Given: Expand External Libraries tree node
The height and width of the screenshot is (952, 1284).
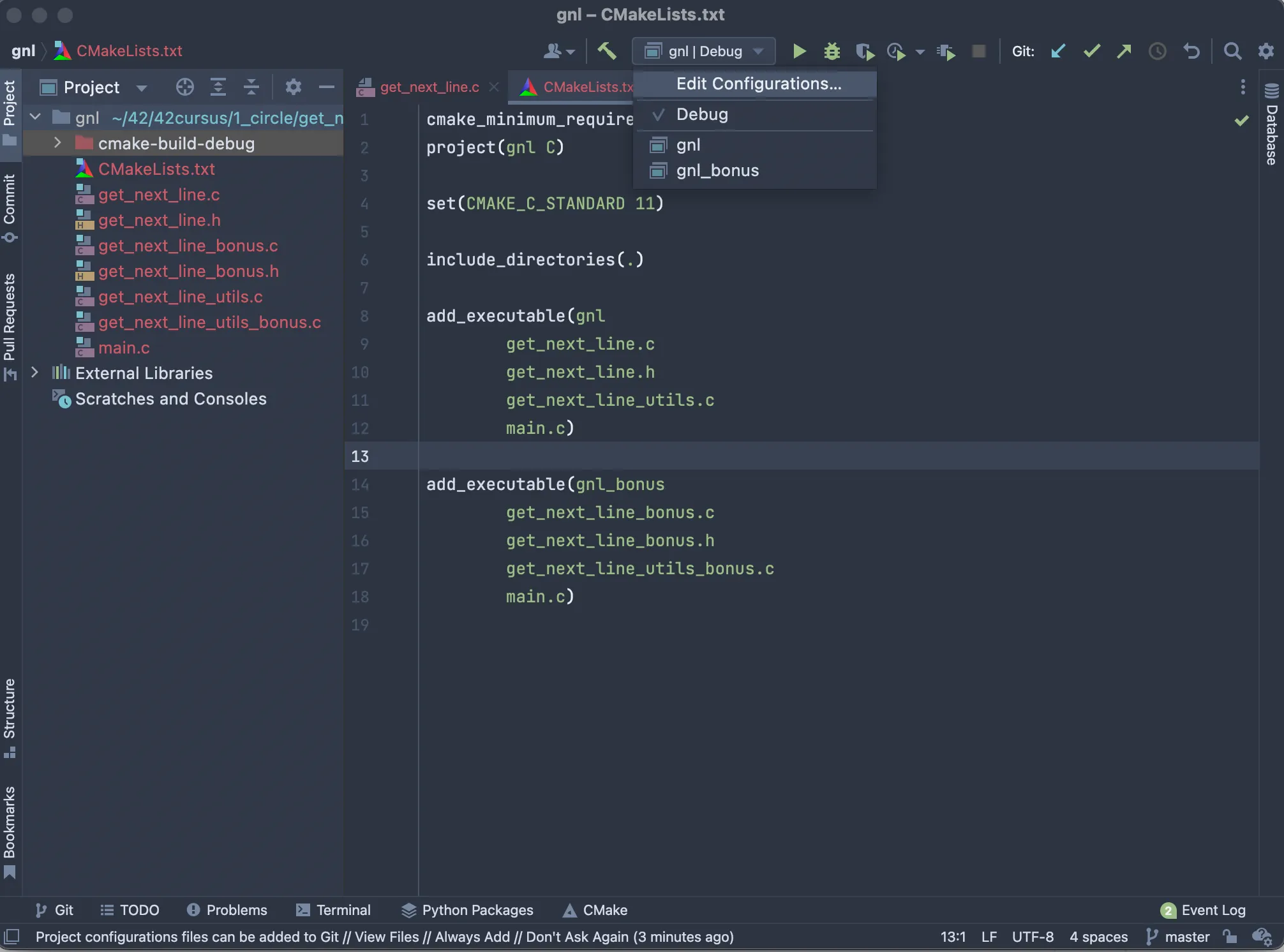Looking at the screenshot, I should (x=35, y=373).
